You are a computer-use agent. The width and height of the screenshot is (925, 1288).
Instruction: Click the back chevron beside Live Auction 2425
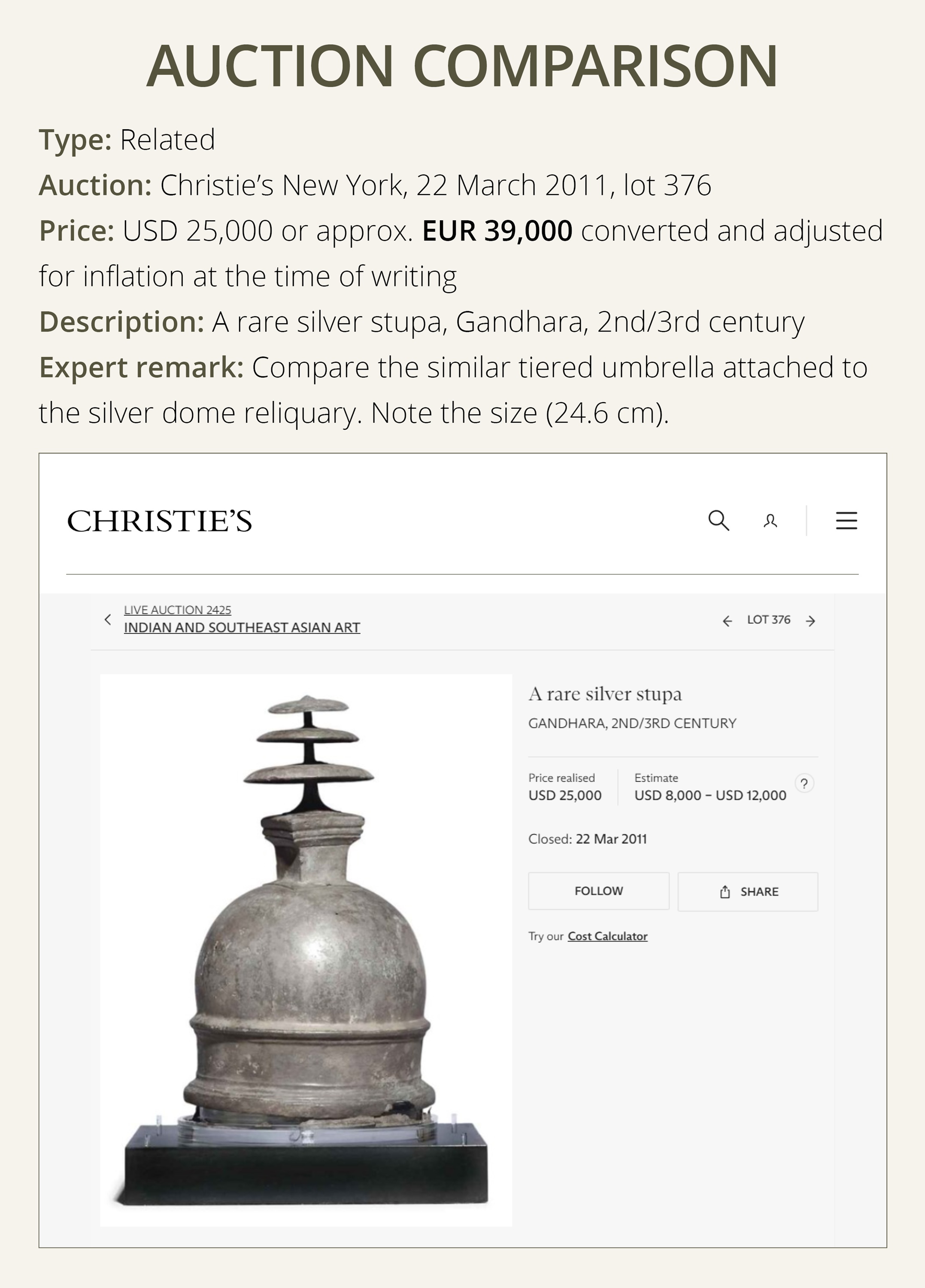pos(107,620)
